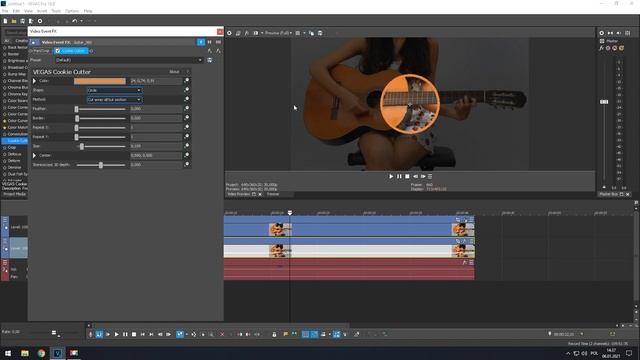Open the Shape dropdown set to Circle
The width and height of the screenshot is (640, 360).
[x=114, y=90]
